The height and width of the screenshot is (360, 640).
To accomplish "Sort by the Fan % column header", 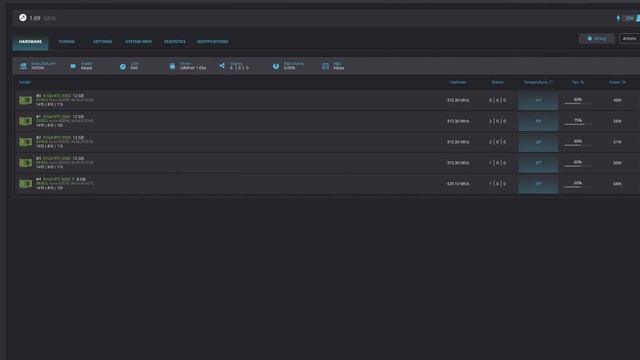I will point(578,82).
